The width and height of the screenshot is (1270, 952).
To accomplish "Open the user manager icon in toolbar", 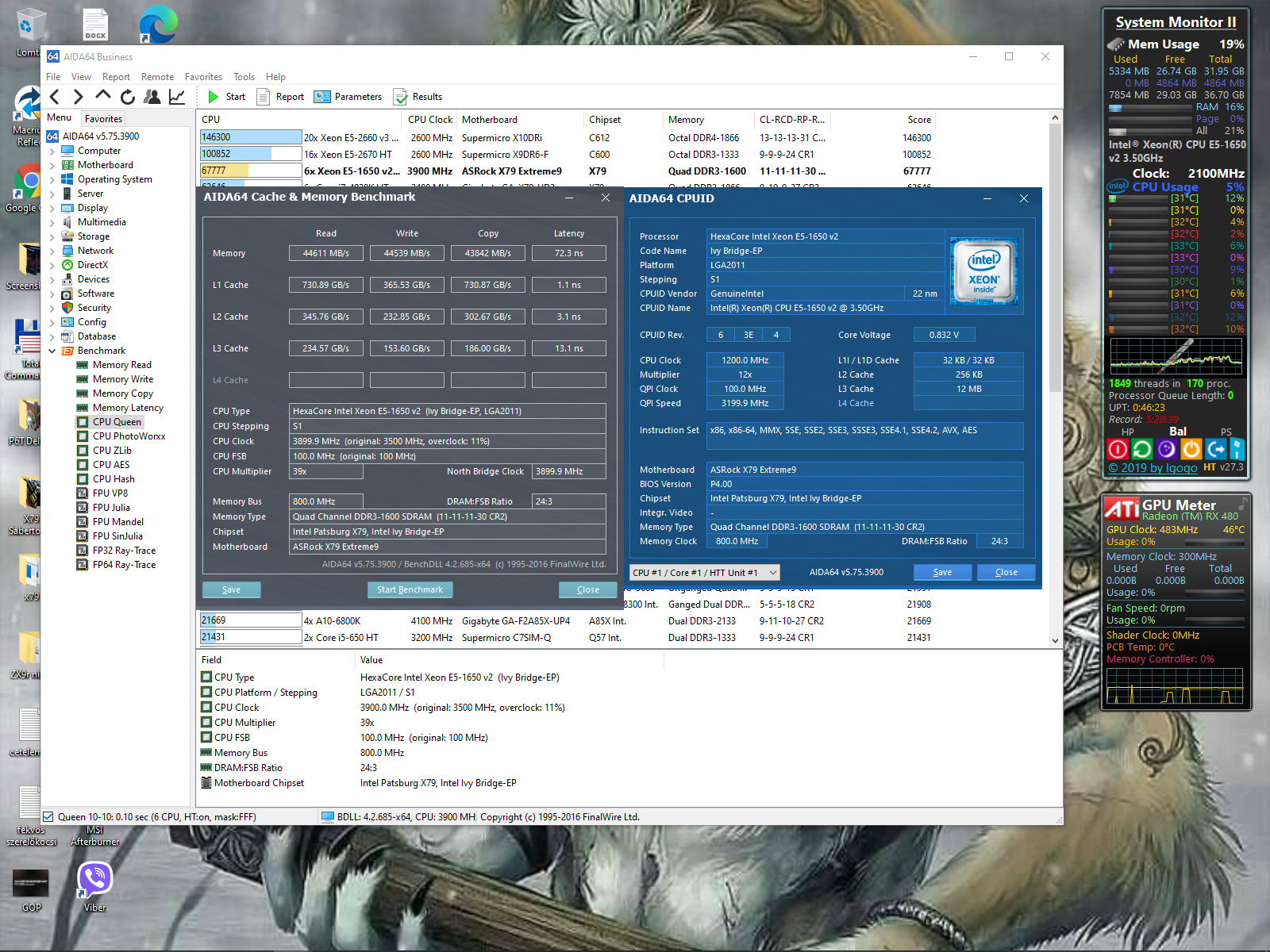I will [x=152, y=97].
